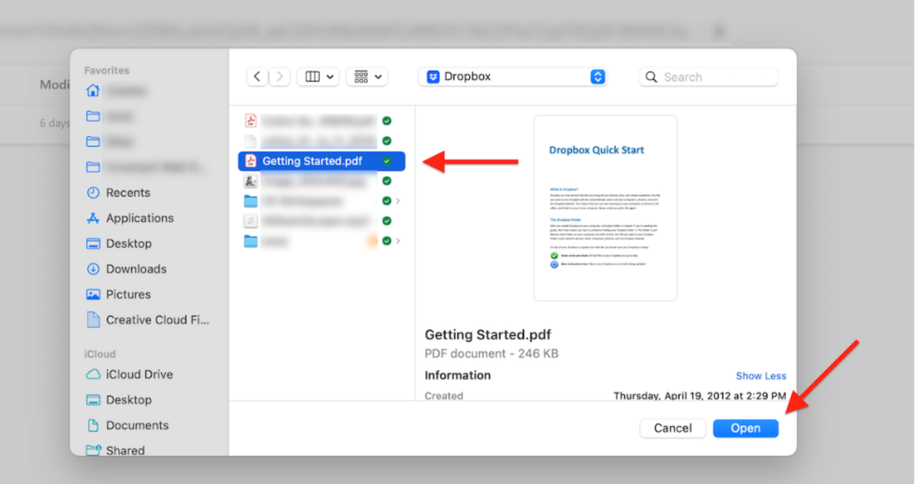Click the Information heading in preview pane
The height and width of the screenshot is (484, 915).
pyautogui.click(x=458, y=375)
